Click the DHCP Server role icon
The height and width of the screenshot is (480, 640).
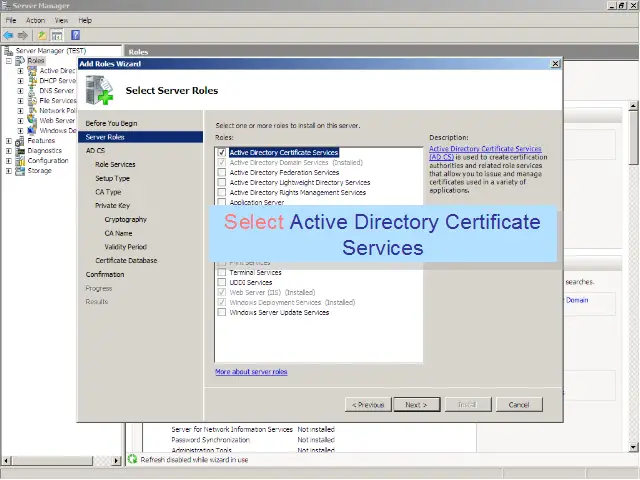click(32, 81)
